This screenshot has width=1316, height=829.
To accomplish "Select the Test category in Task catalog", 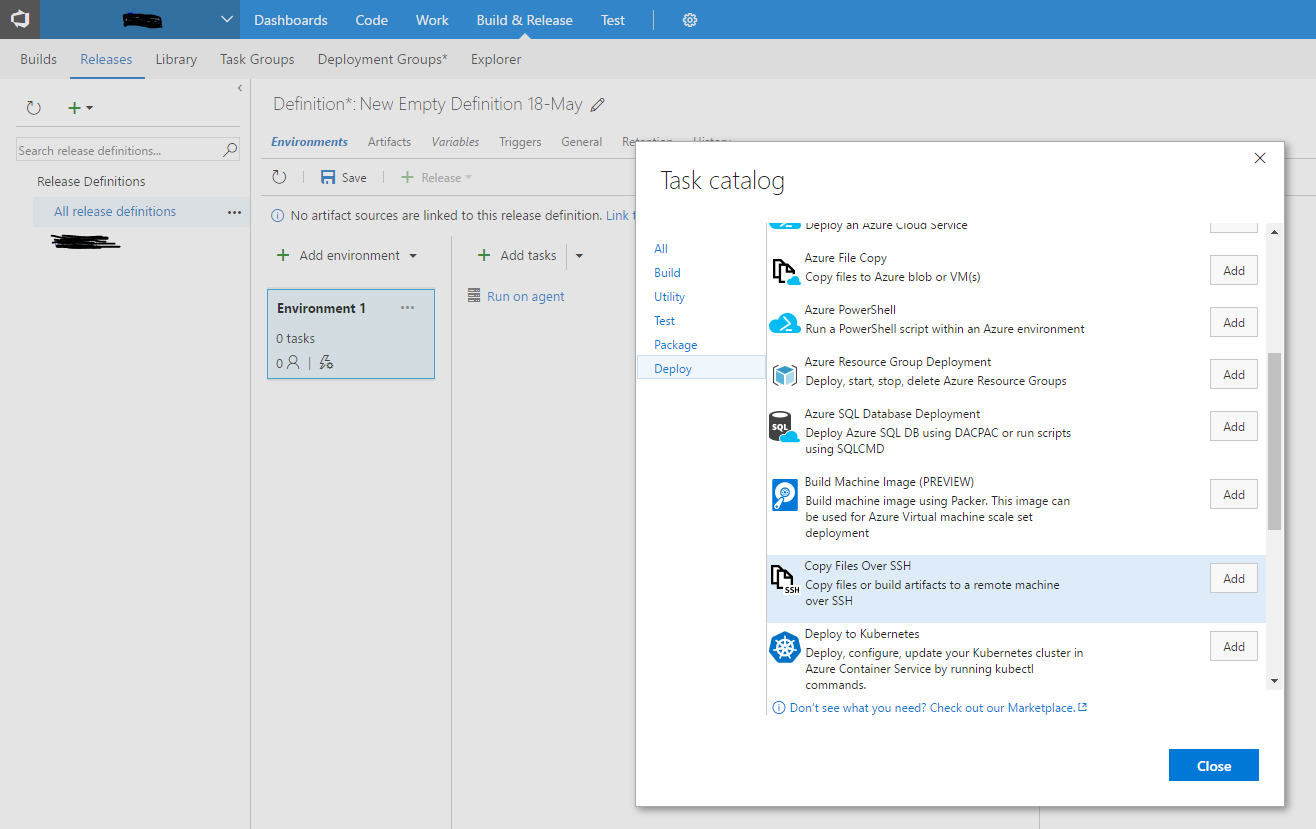I will [665, 321].
